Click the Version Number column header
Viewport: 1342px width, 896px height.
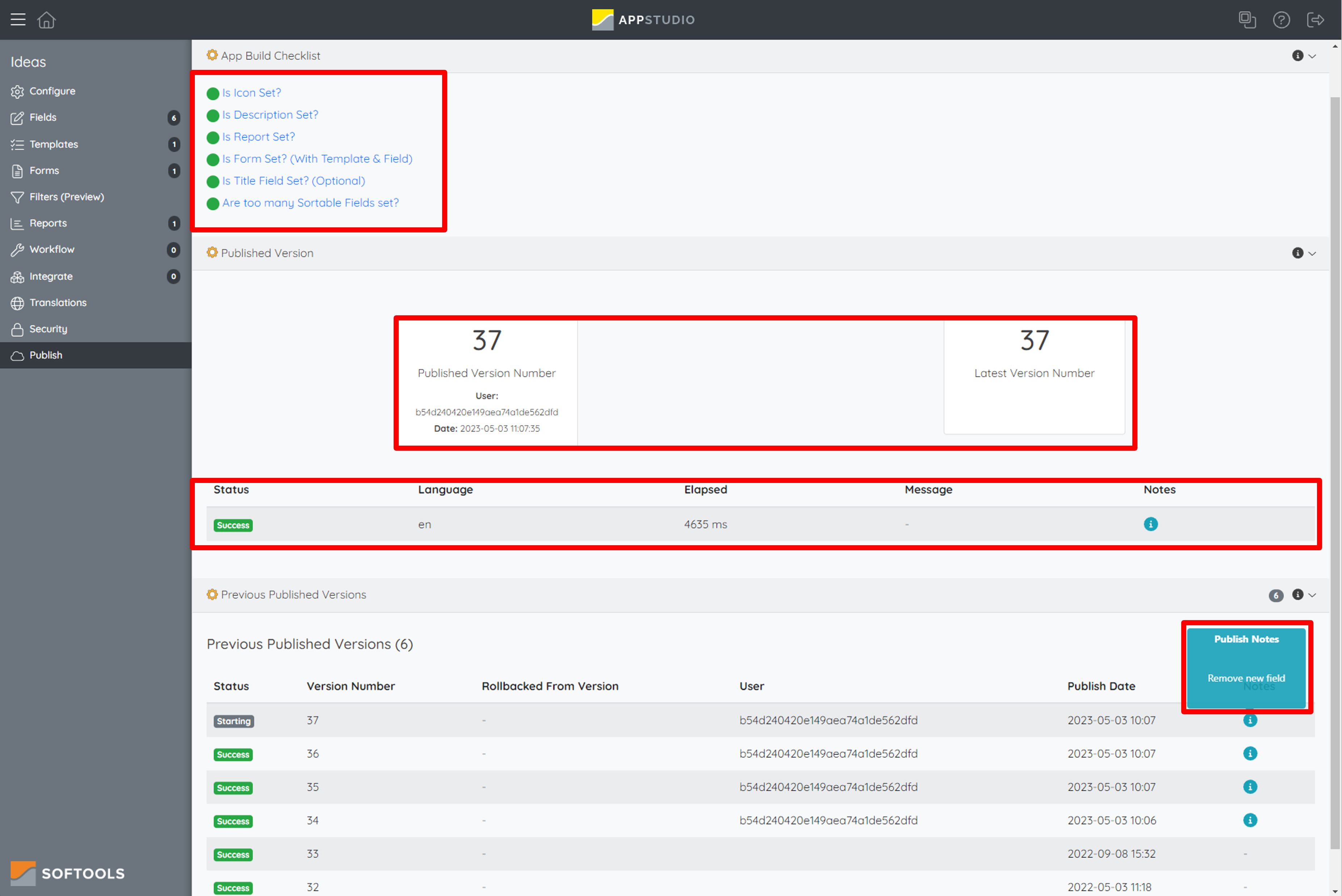click(351, 686)
